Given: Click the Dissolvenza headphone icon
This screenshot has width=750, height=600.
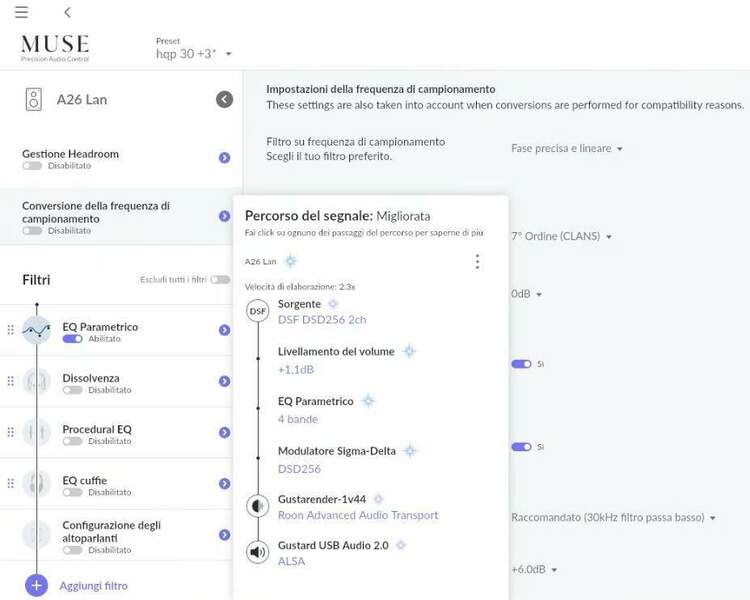Looking at the screenshot, I should click(x=37, y=382).
